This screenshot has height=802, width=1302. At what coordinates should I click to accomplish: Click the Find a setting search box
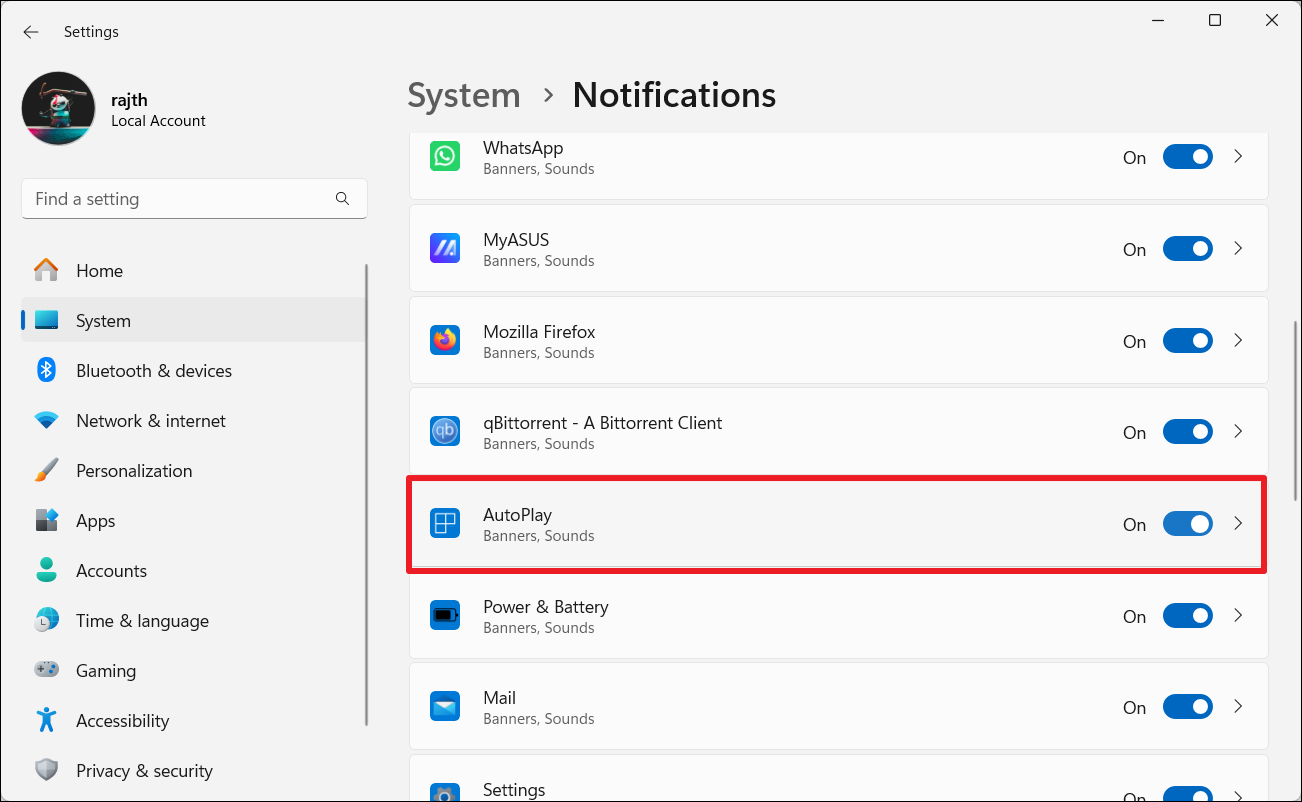click(180, 199)
